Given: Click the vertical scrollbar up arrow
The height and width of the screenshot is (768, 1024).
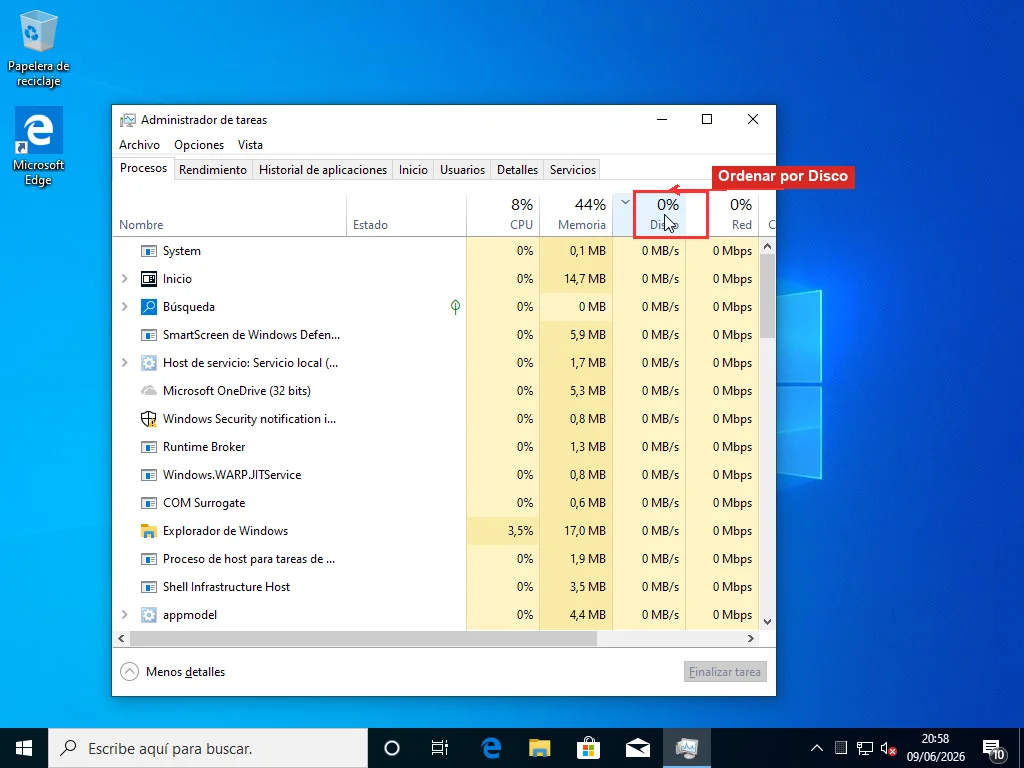Looking at the screenshot, I should point(767,246).
